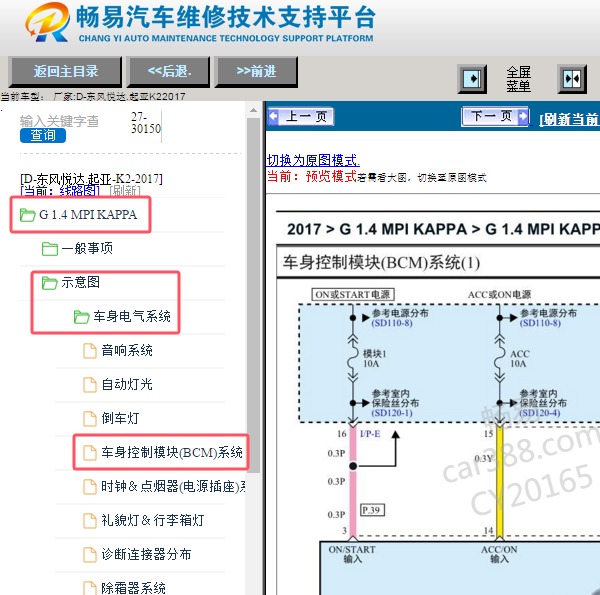Screen dimensions: 600x595
Task: Click the 27-30150 code text
Action: [x=146, y=122]
